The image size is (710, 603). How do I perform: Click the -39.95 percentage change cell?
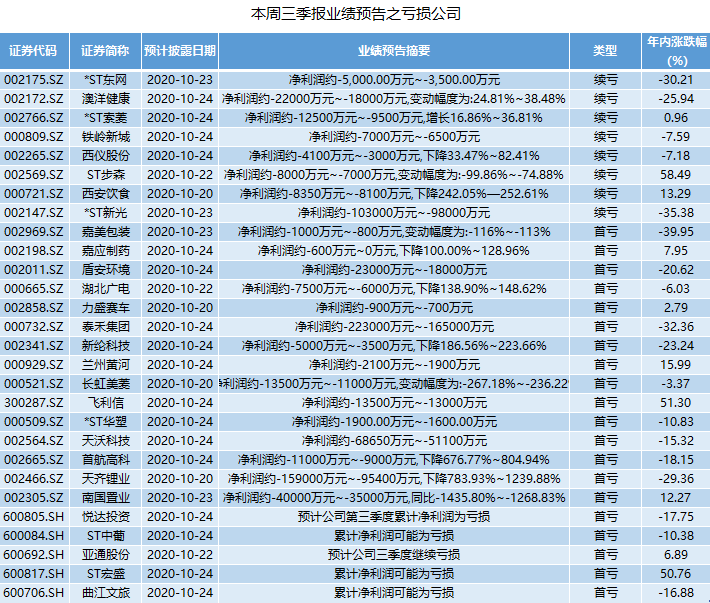[676, 232]
